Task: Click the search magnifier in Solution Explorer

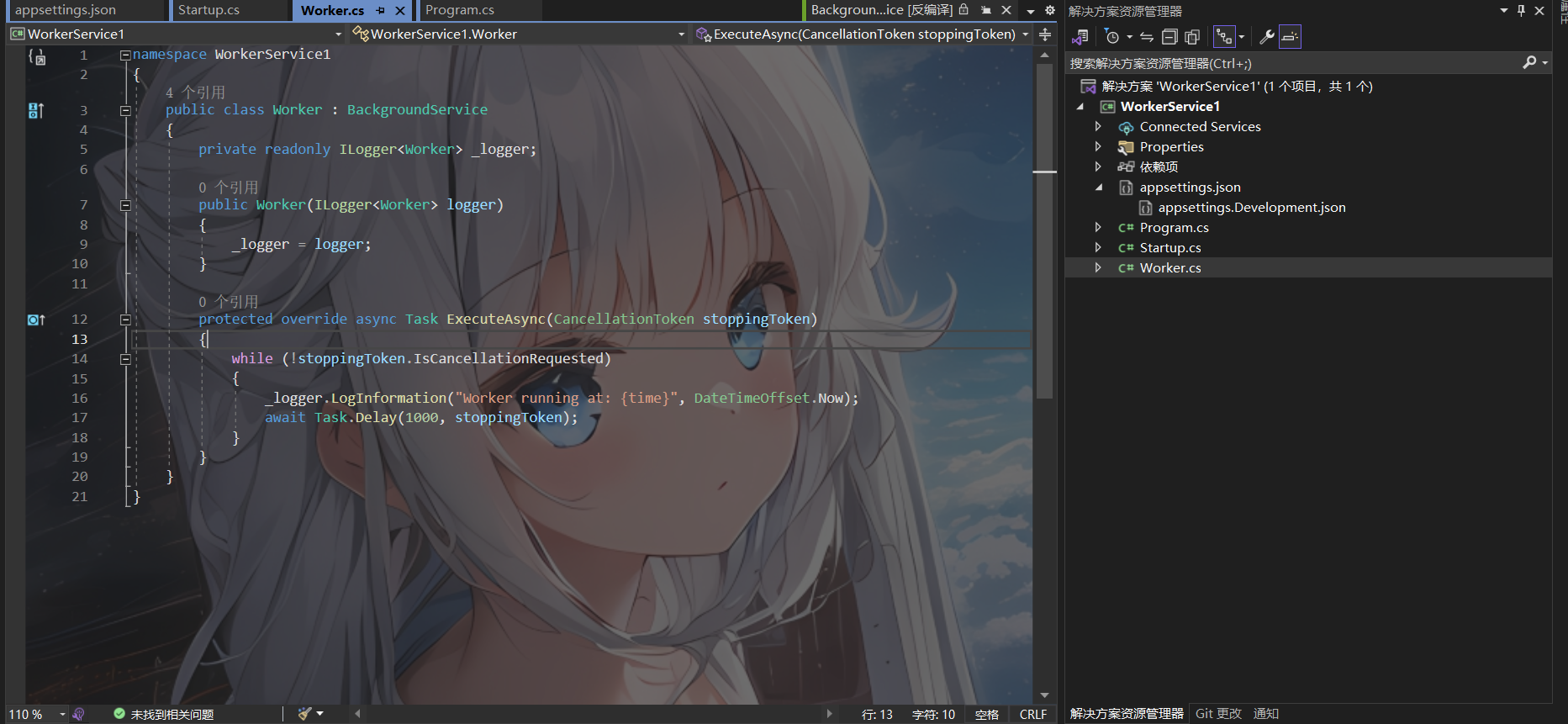Action: point(1529,62)
